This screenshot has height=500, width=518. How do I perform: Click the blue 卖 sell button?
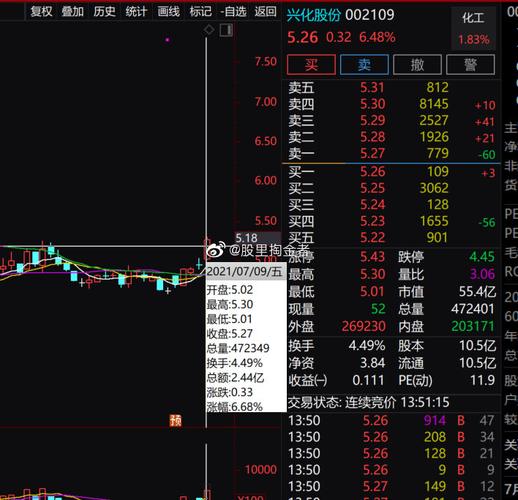click(364, 64)
